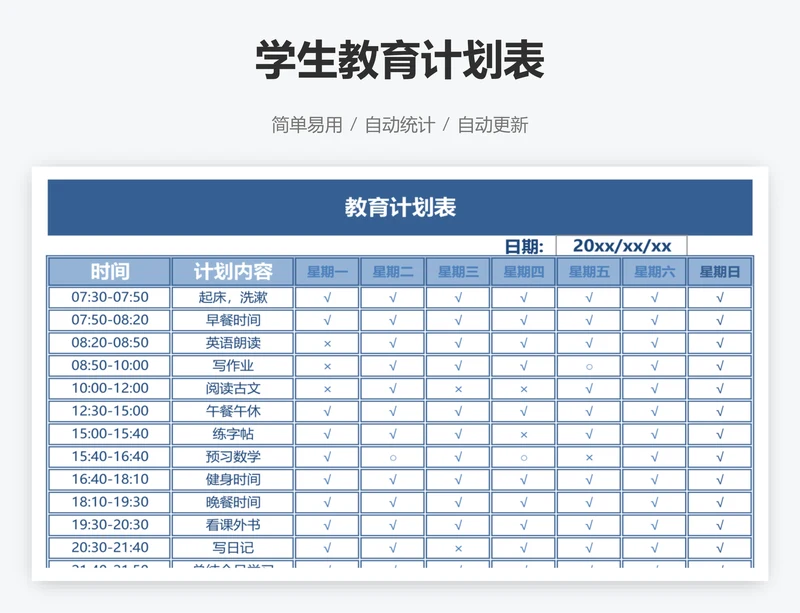This screenshot has height=613, width=800.
Task: Select the plan cell 英语朗读
Action: tap(233, 343)
